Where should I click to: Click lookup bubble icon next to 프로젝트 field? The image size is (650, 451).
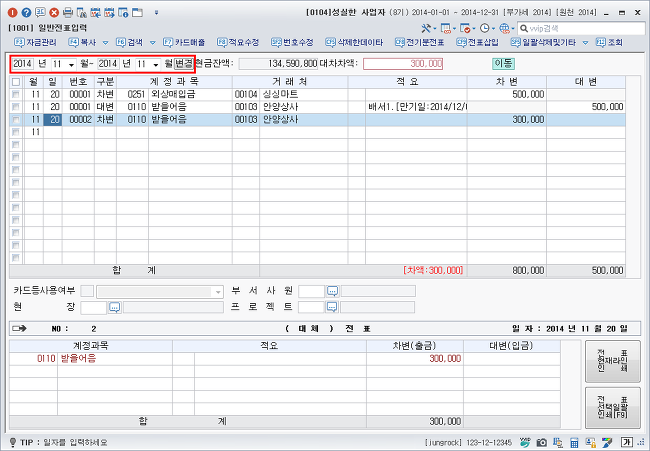(332, 307)
